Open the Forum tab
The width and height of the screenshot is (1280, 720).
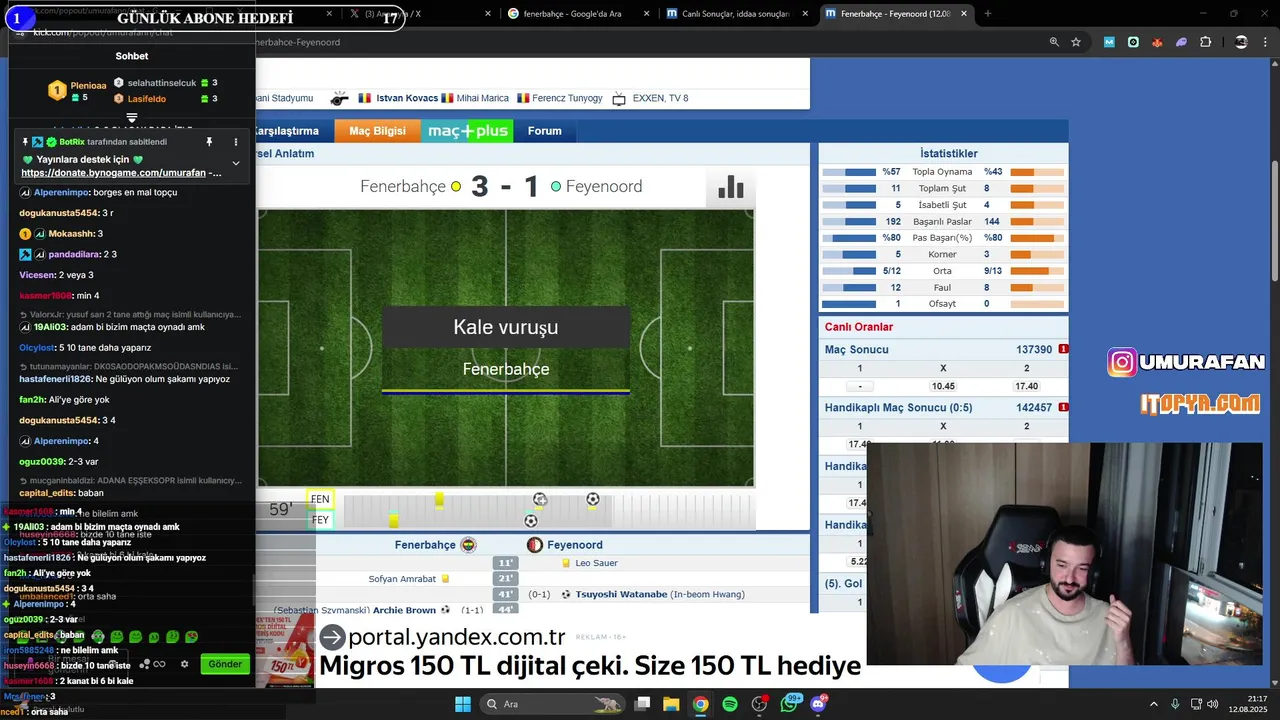pyautogui.click(x=545, y=131)
